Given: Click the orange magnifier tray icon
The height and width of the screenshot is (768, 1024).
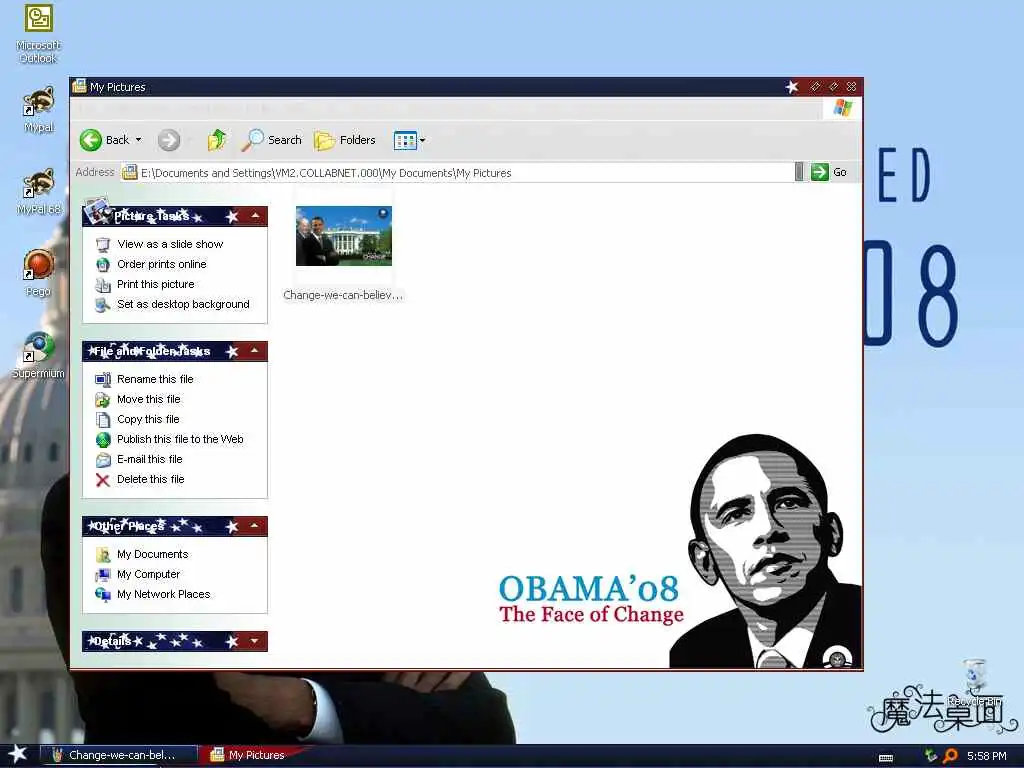Looking at the screenshot, I should pyautogui.click(x=951, y=756).
